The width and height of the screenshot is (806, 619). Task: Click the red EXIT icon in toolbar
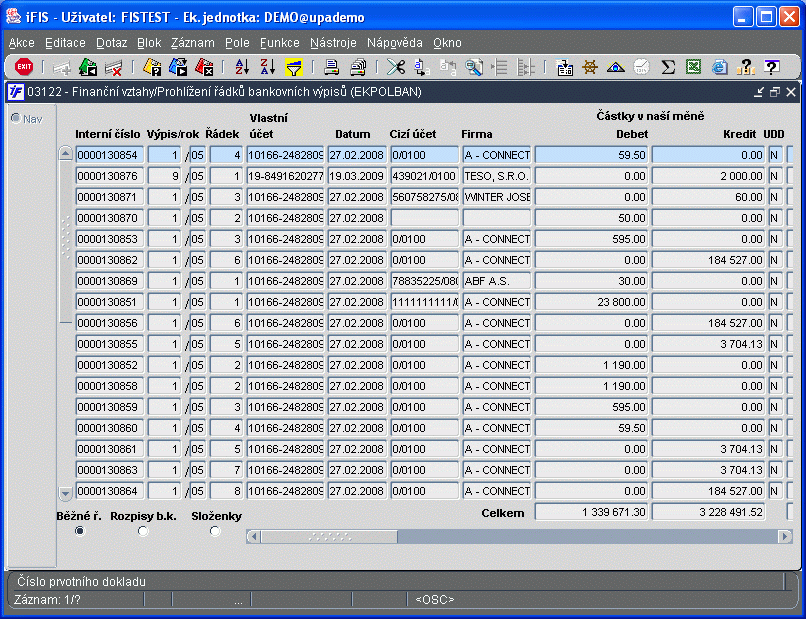24,67
